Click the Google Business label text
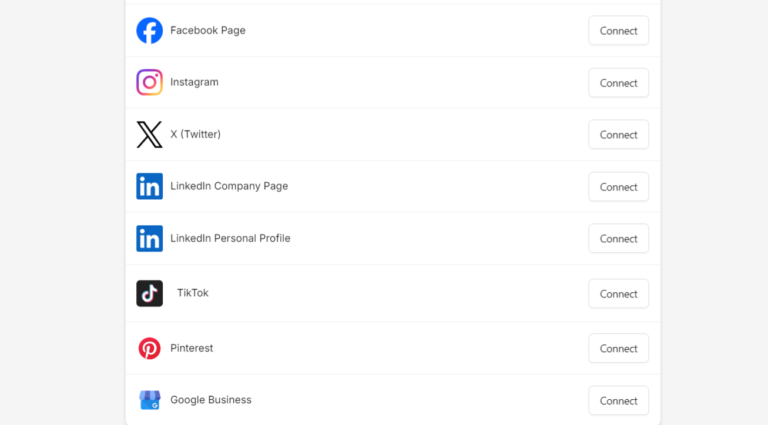Screen dimensions: 768x425 (x=210, y=400)
